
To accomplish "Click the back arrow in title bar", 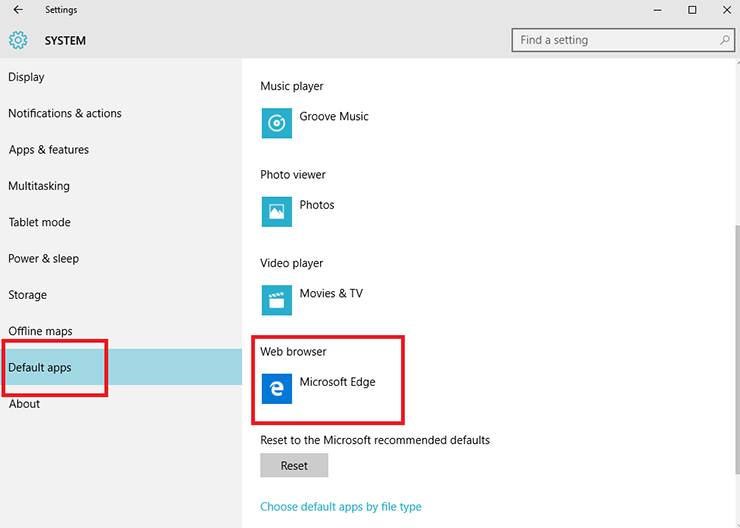I will point(18,9).
